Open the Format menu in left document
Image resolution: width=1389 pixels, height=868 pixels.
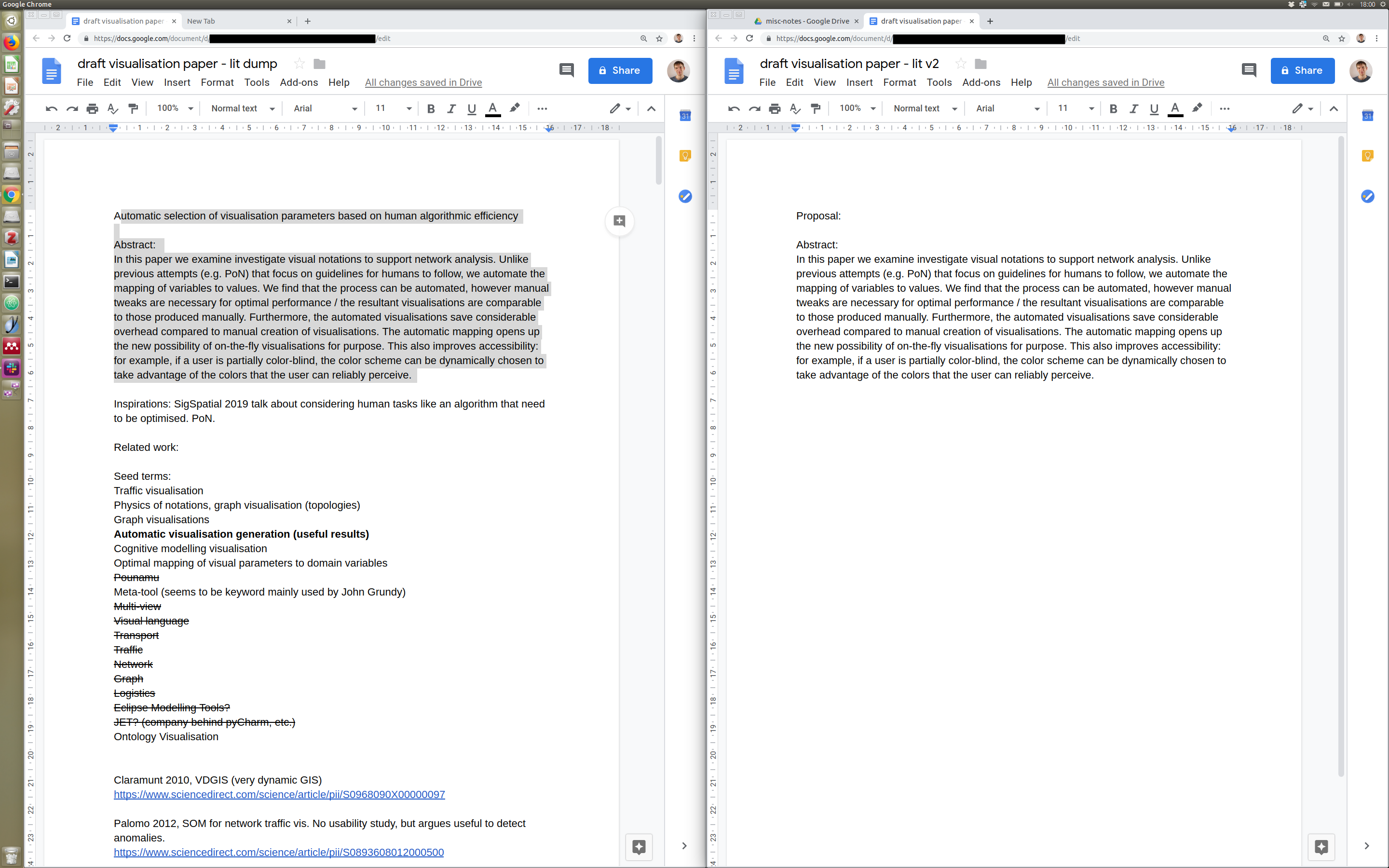click(x=217, y=82)
